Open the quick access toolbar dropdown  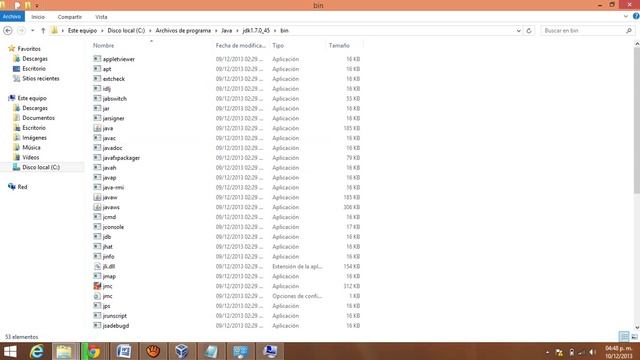pyautogui.click(x=37, y=5)
